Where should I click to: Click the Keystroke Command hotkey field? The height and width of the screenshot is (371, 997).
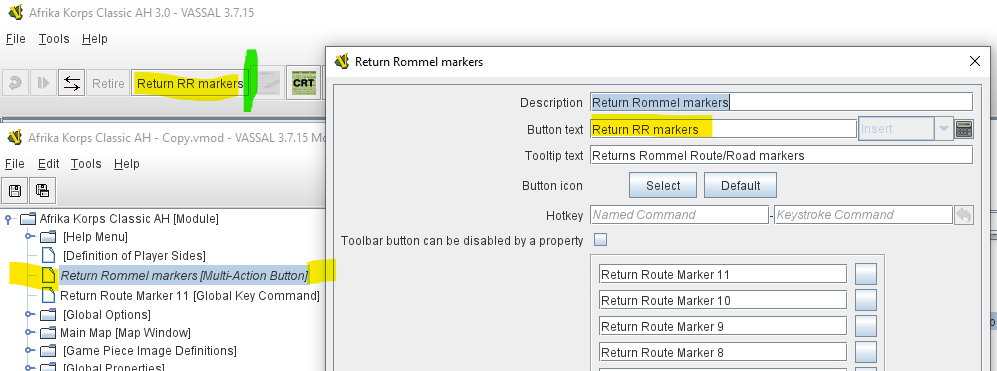pos(863,215)
